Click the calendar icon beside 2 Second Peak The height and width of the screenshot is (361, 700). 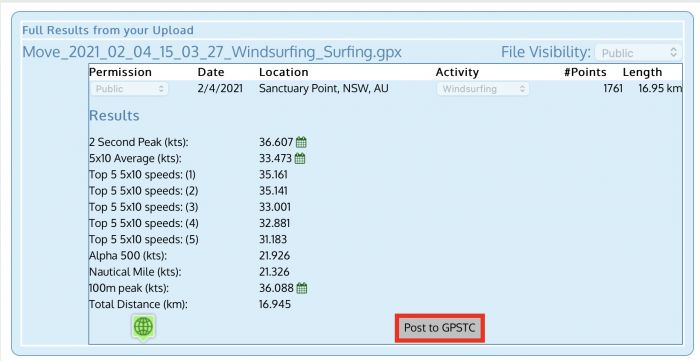click(301, 142)
